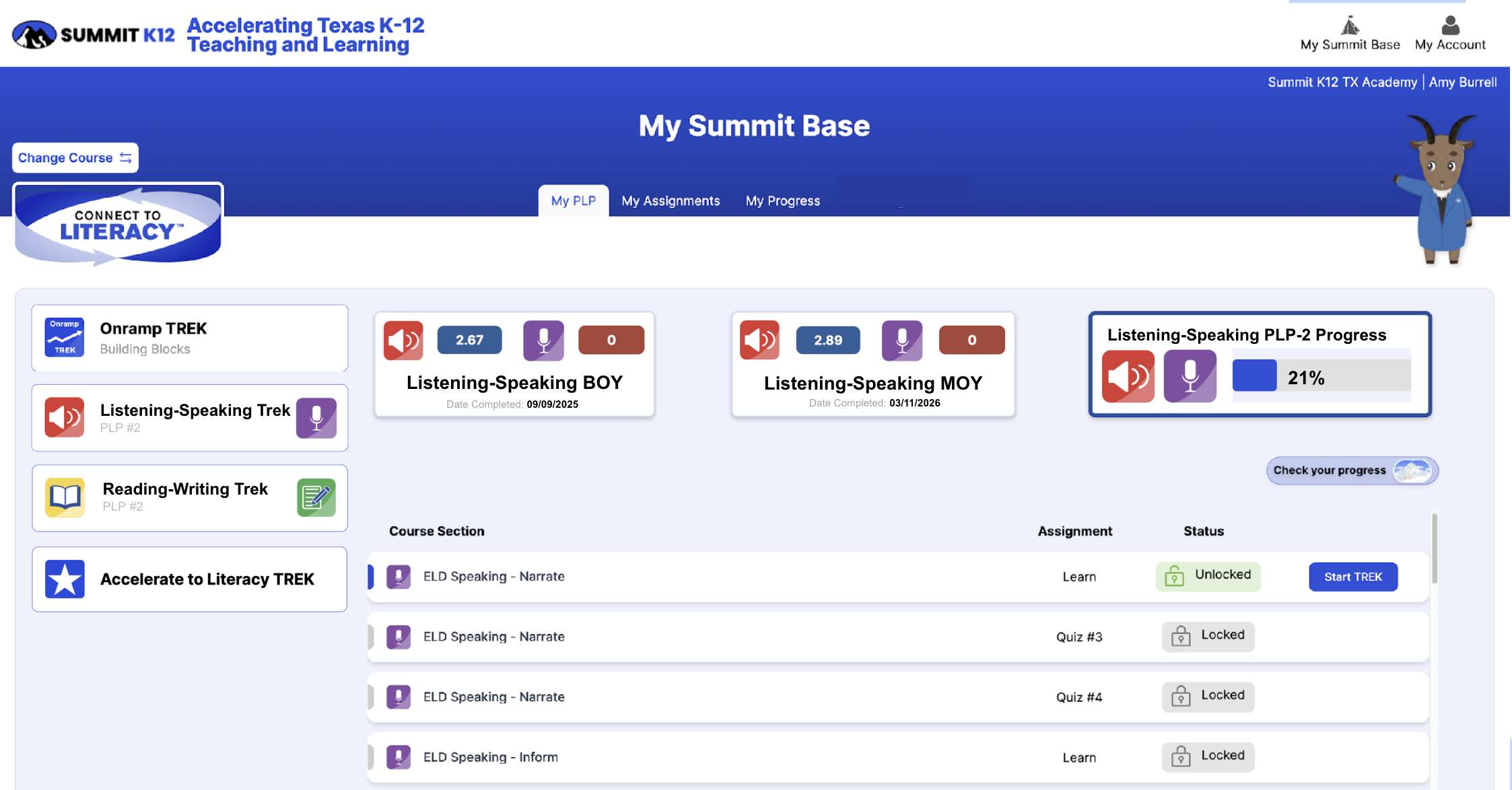The height and width of the screenshot is (790, 1512).
Task: Select Reading-Writing Trek PLP #2 card
Action: [190, 498]
